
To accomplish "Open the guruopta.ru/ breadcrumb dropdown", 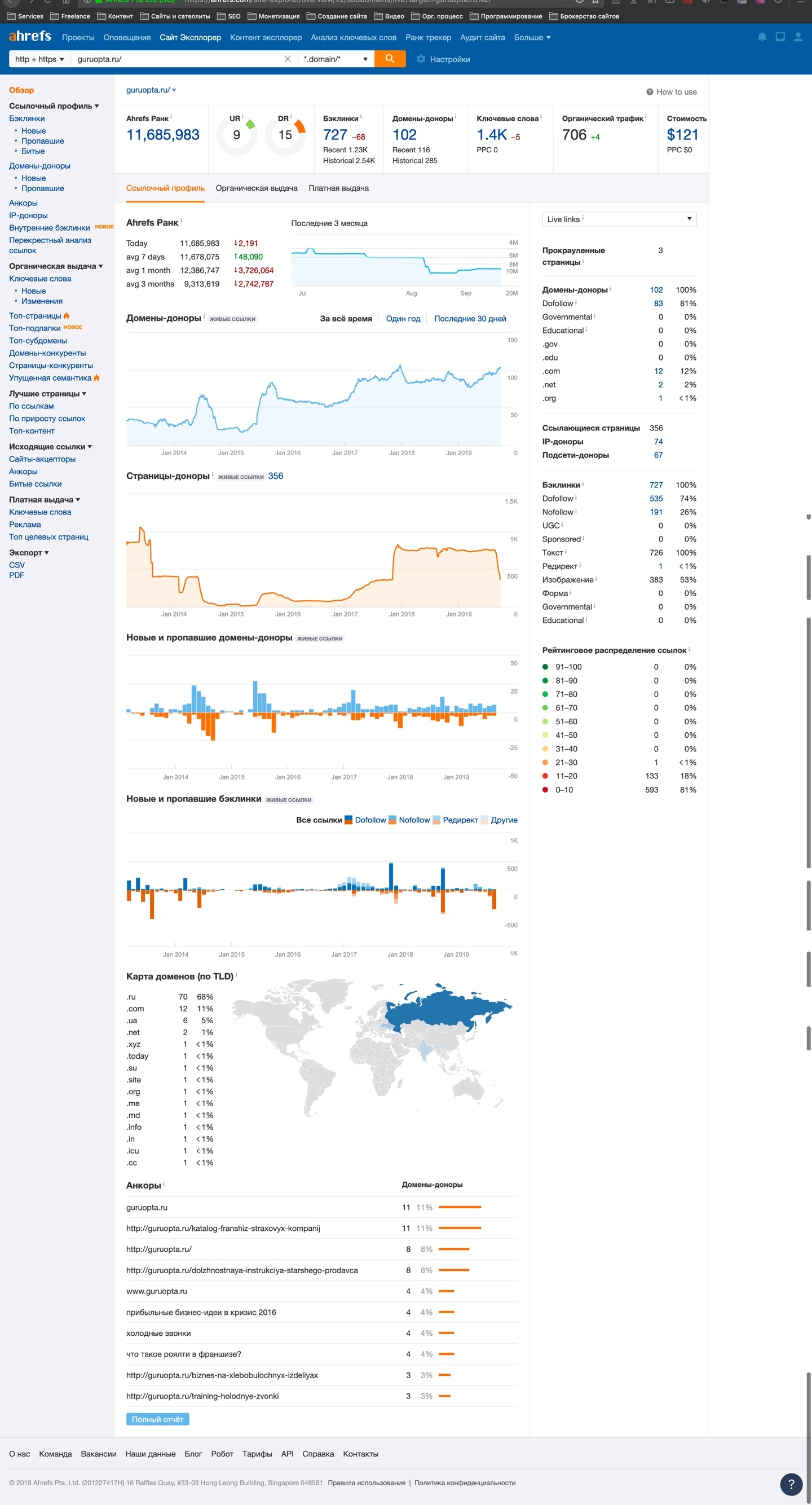I will point(151,90).
